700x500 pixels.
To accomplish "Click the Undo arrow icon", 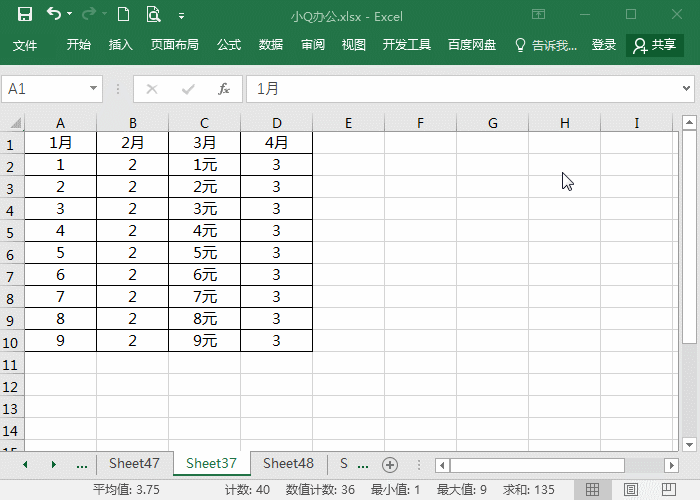I will point(54,14).
